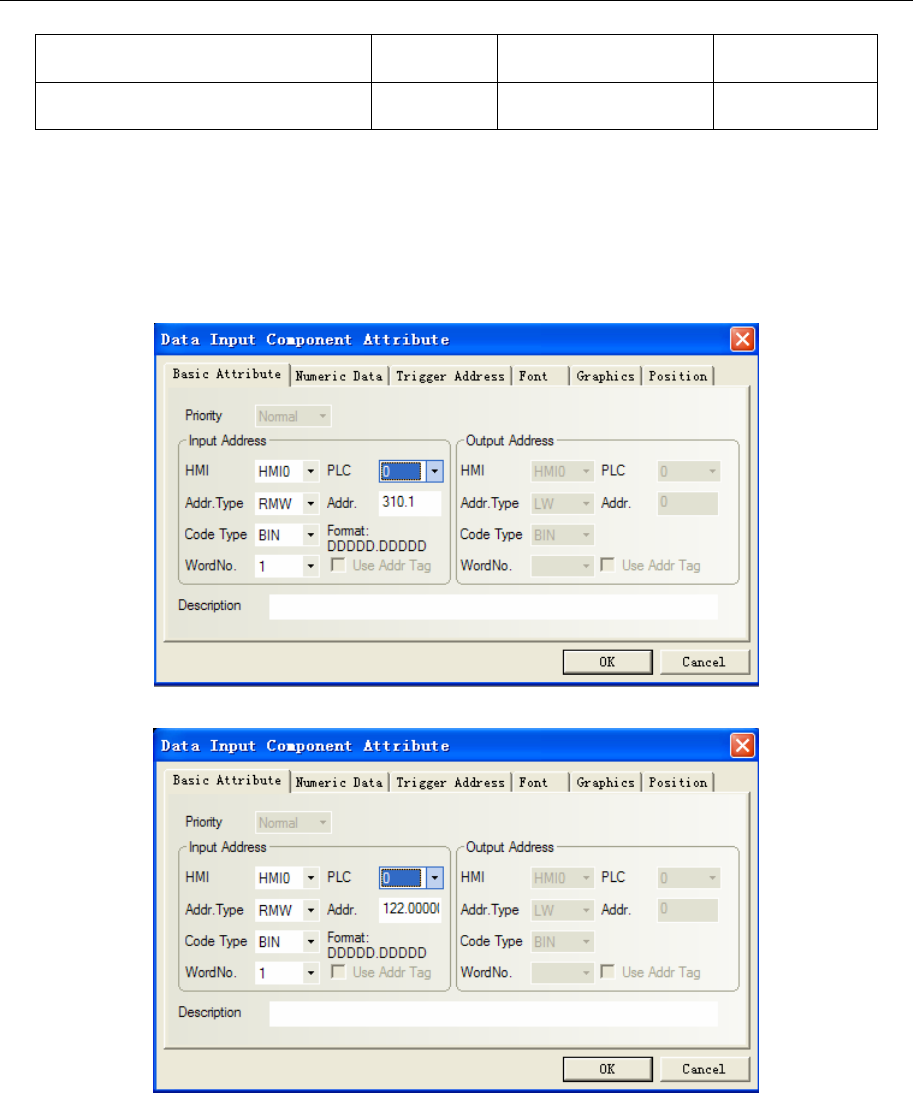
Task: Toggle Input Use Addr Tag checkbox, lower dialog
Action: (338, 972)
